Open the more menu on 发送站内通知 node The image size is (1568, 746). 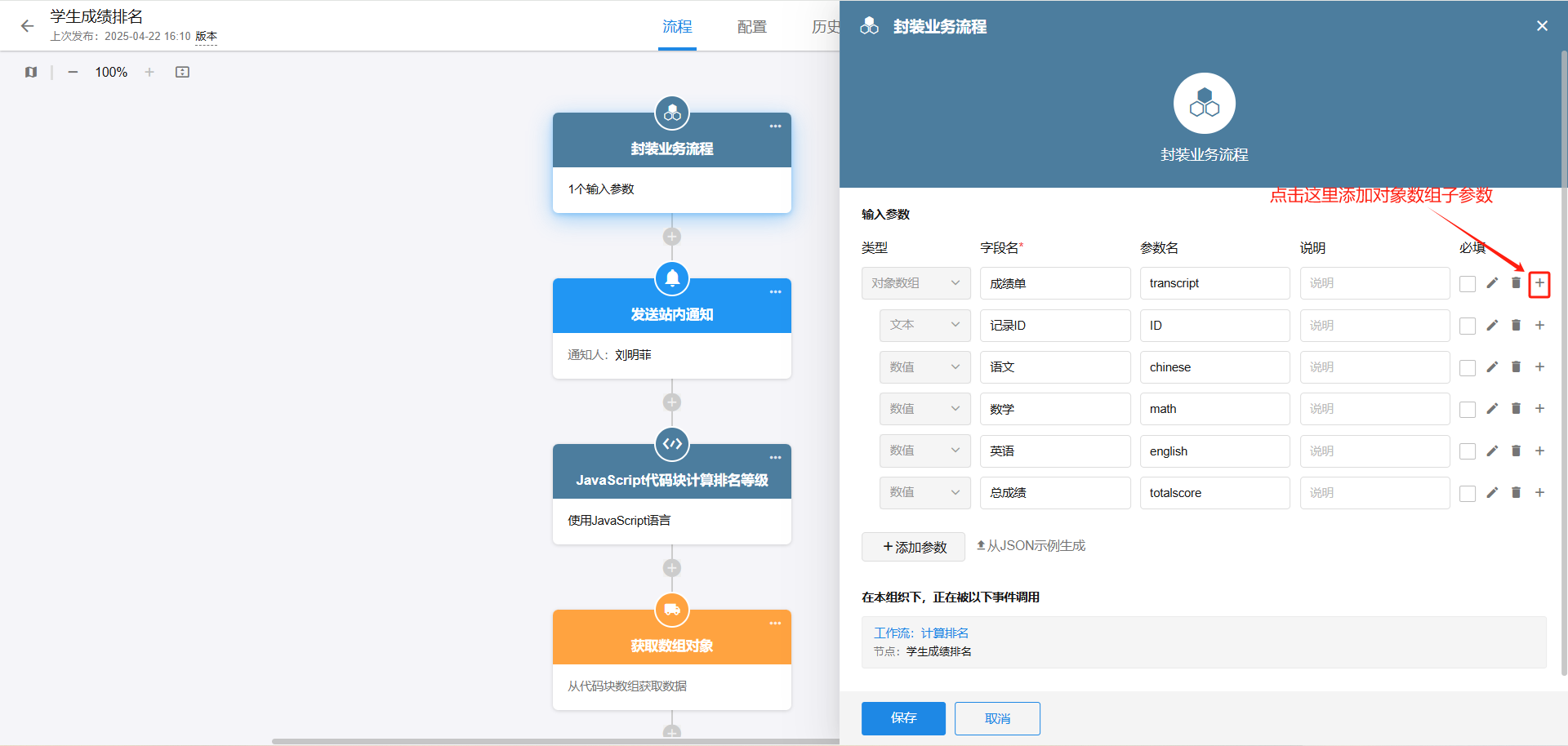775,292
